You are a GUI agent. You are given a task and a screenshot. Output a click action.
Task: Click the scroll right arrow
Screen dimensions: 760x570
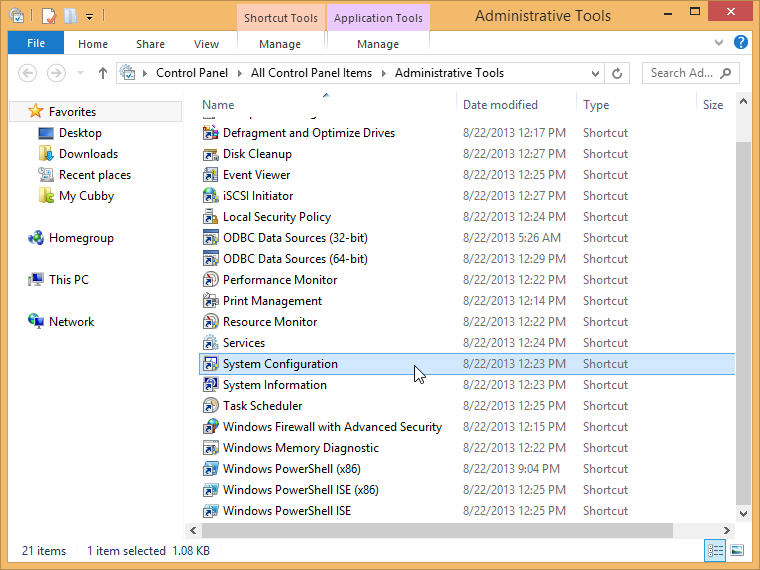[x=727, y=530]
